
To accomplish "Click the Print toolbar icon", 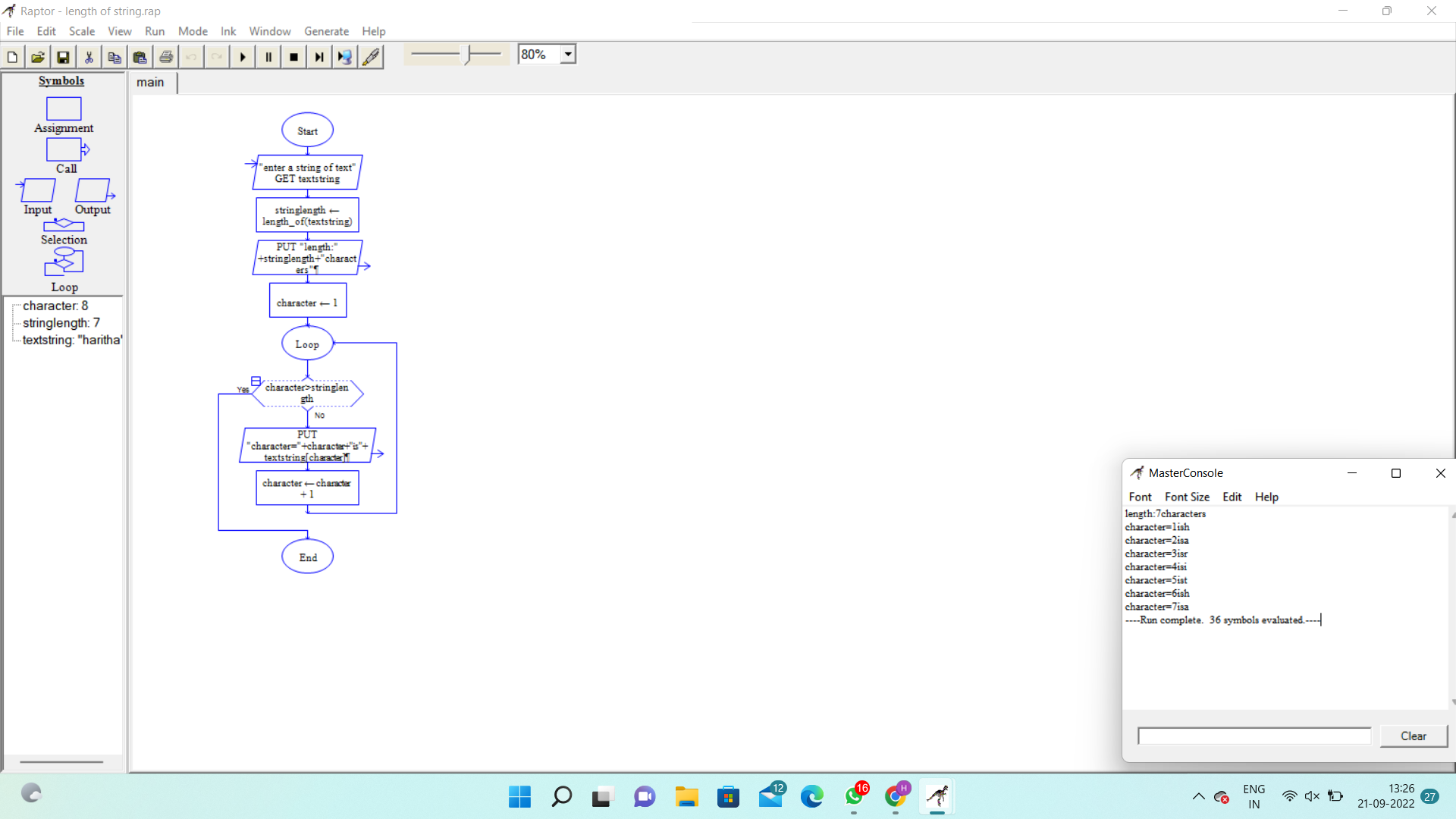I will point(166,57).
